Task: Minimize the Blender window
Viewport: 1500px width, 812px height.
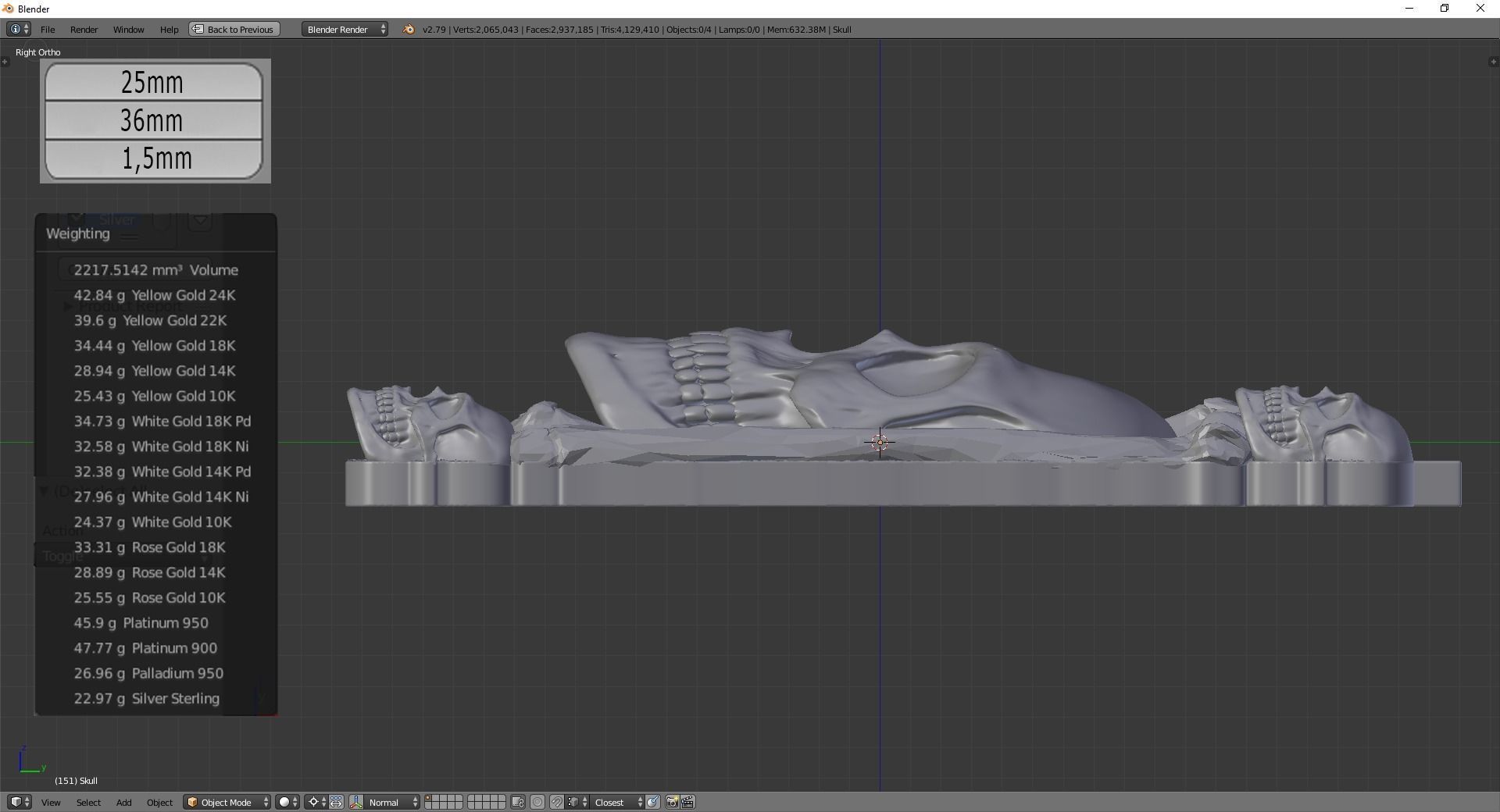Action: click(1409, 9)
